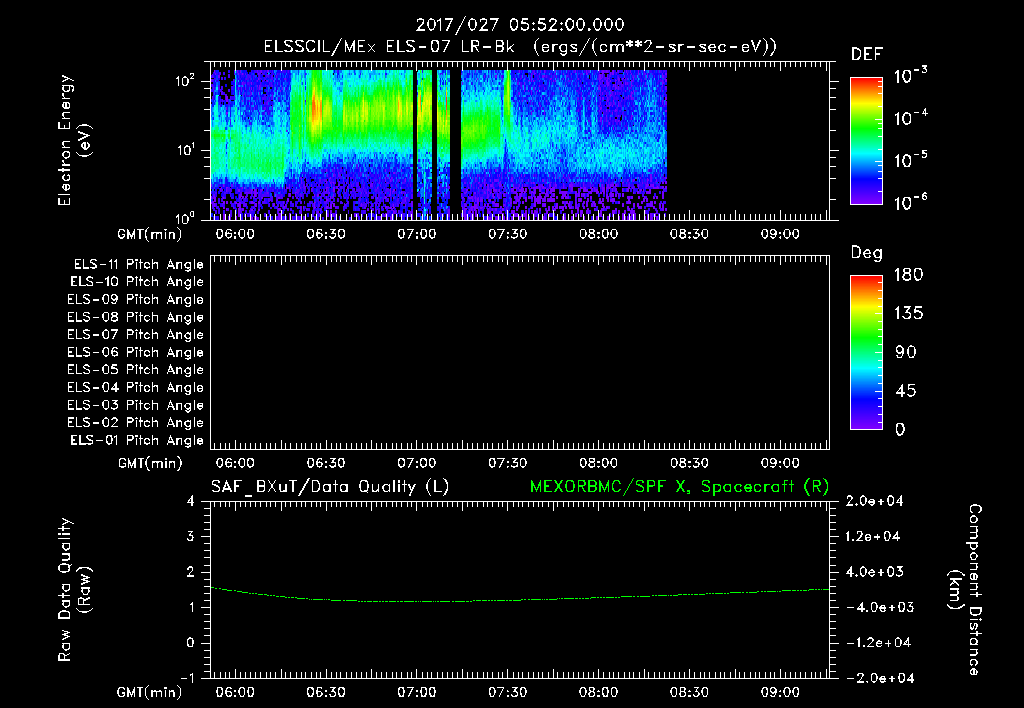Select the ELS-06 Pitch Angle row label
Image resolution: width=1024 pixels, height=708 pixels.
point(135,353)
